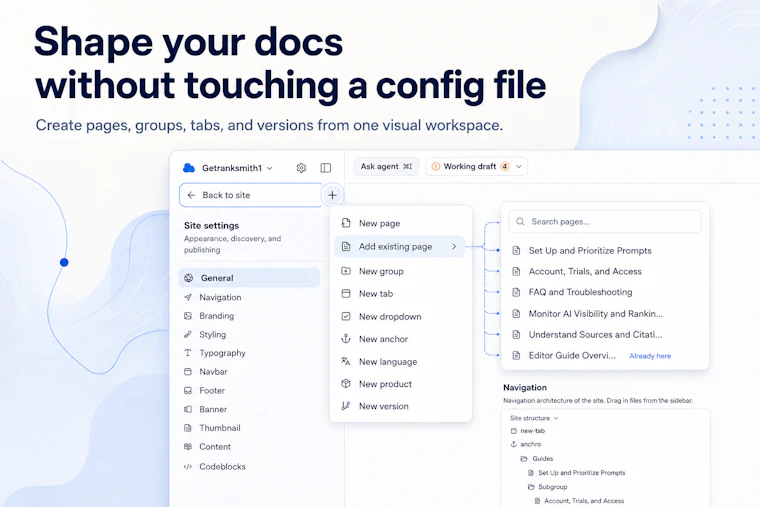Click the New dropdown checkbox icon
The image size is (760, 507).
[346, 317]
